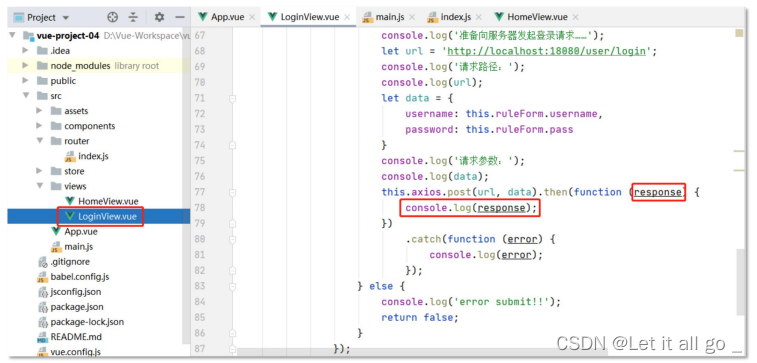Click the localhost:18080/user/login URL link
This screenshot has width=757, height=363.
click(547, 51)
